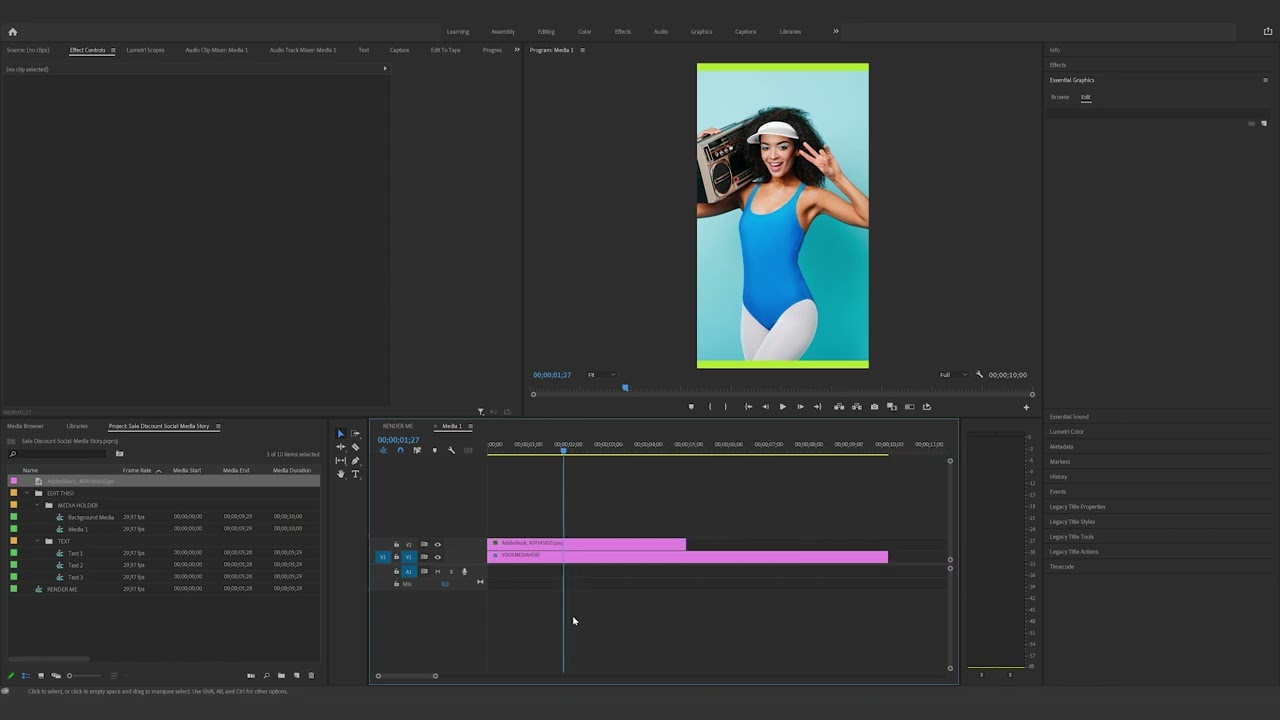Open the Essential Graphics panel menu
This screenshot has height=720, width=1280.
[x=1265, y=80]
